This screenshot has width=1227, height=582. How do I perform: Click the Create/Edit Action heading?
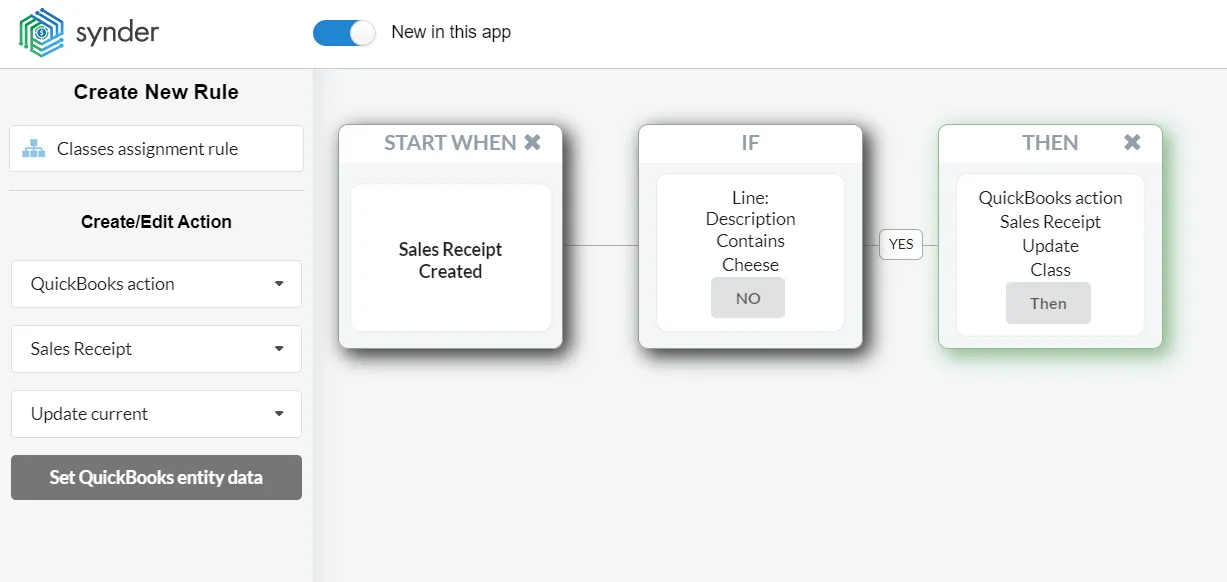[156, 222]
